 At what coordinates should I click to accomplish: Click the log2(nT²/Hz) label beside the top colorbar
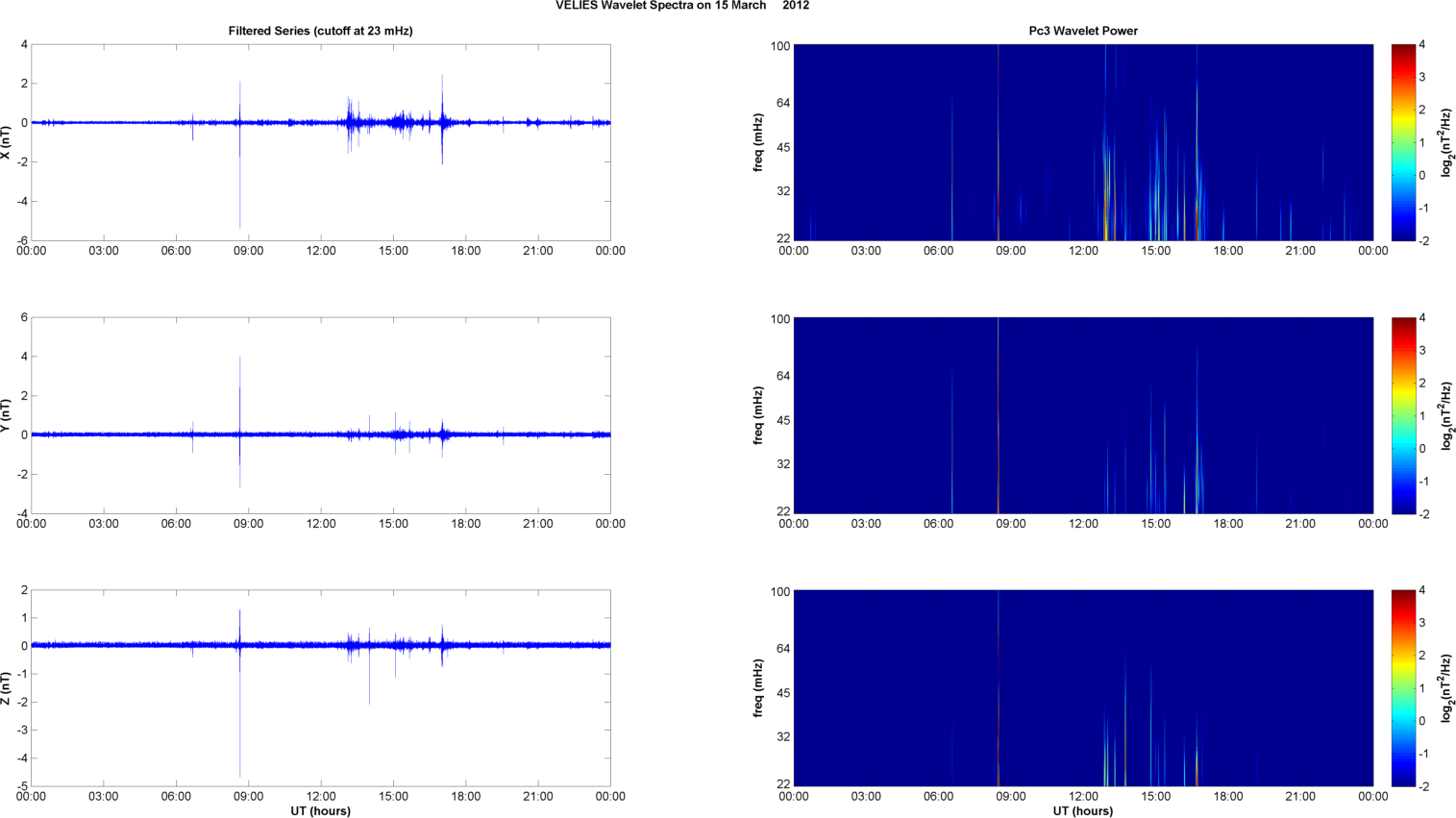pyautogui.click(x=1446, y=142)
